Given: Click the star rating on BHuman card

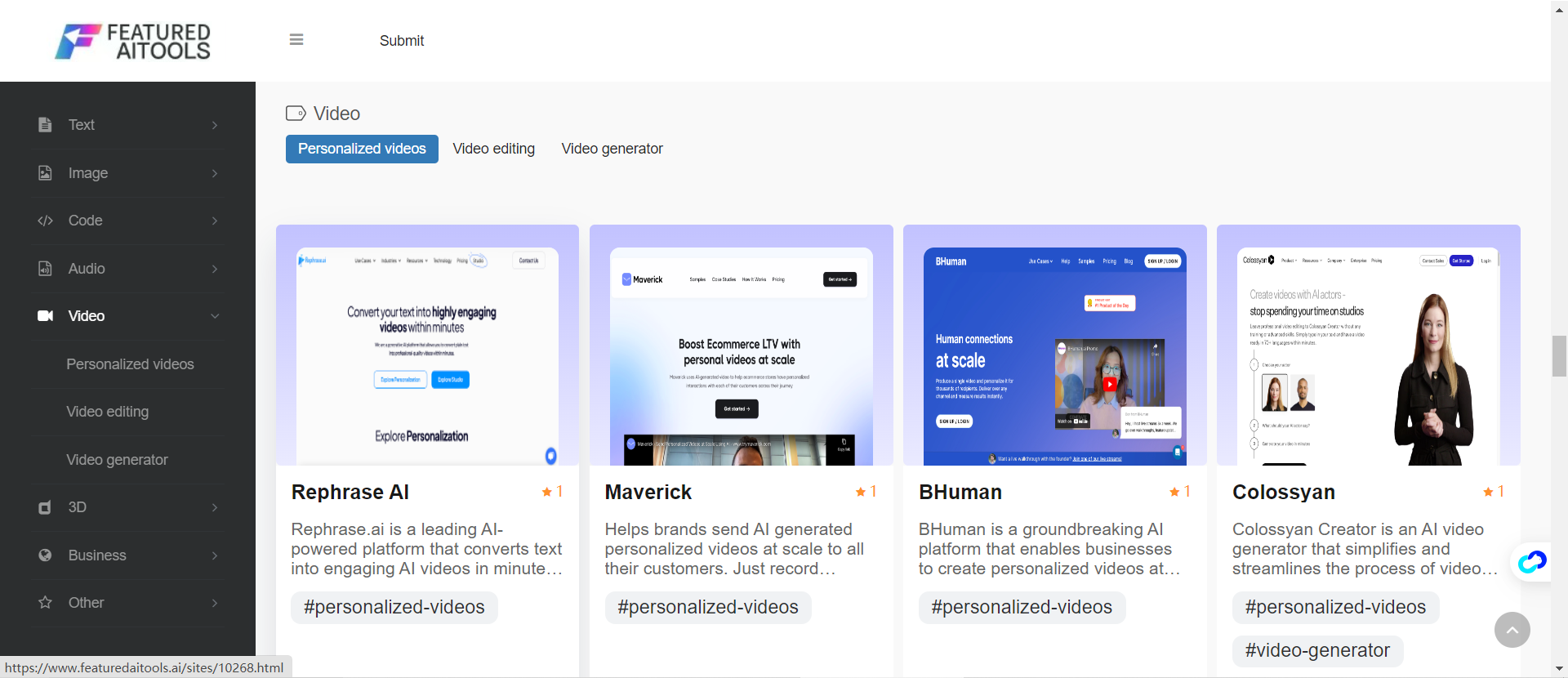Looking at the screenshot, I should pyautogui.click(x=1180, y=492).
